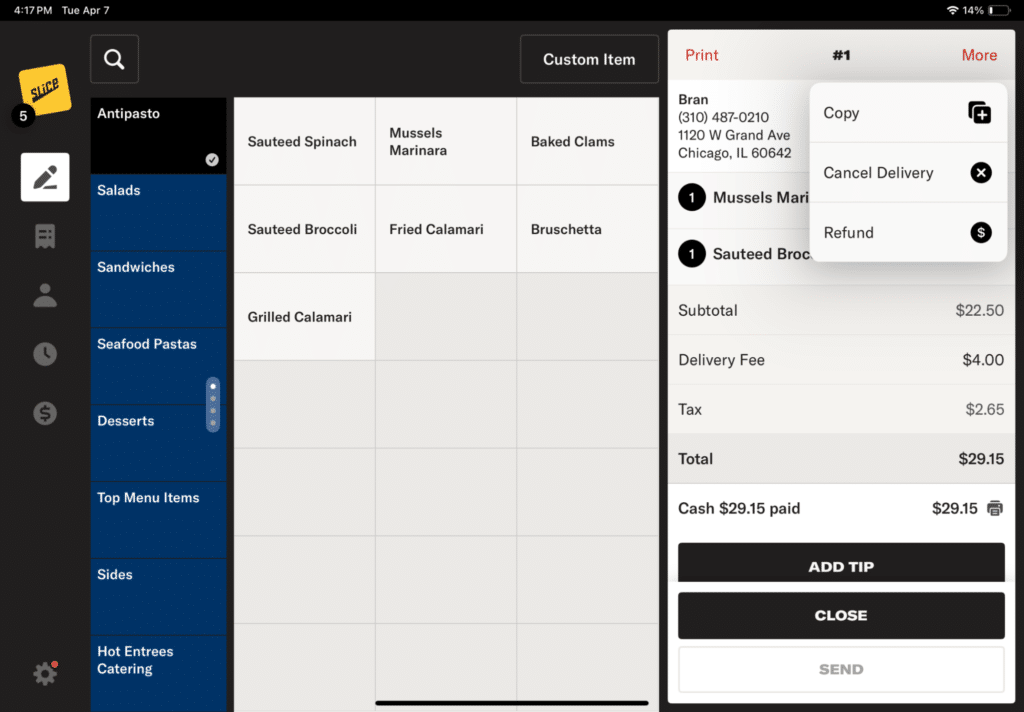Select the Mussels Mari order line
Viewport: 1024px width, 712px height.
(x=743, y=197)
